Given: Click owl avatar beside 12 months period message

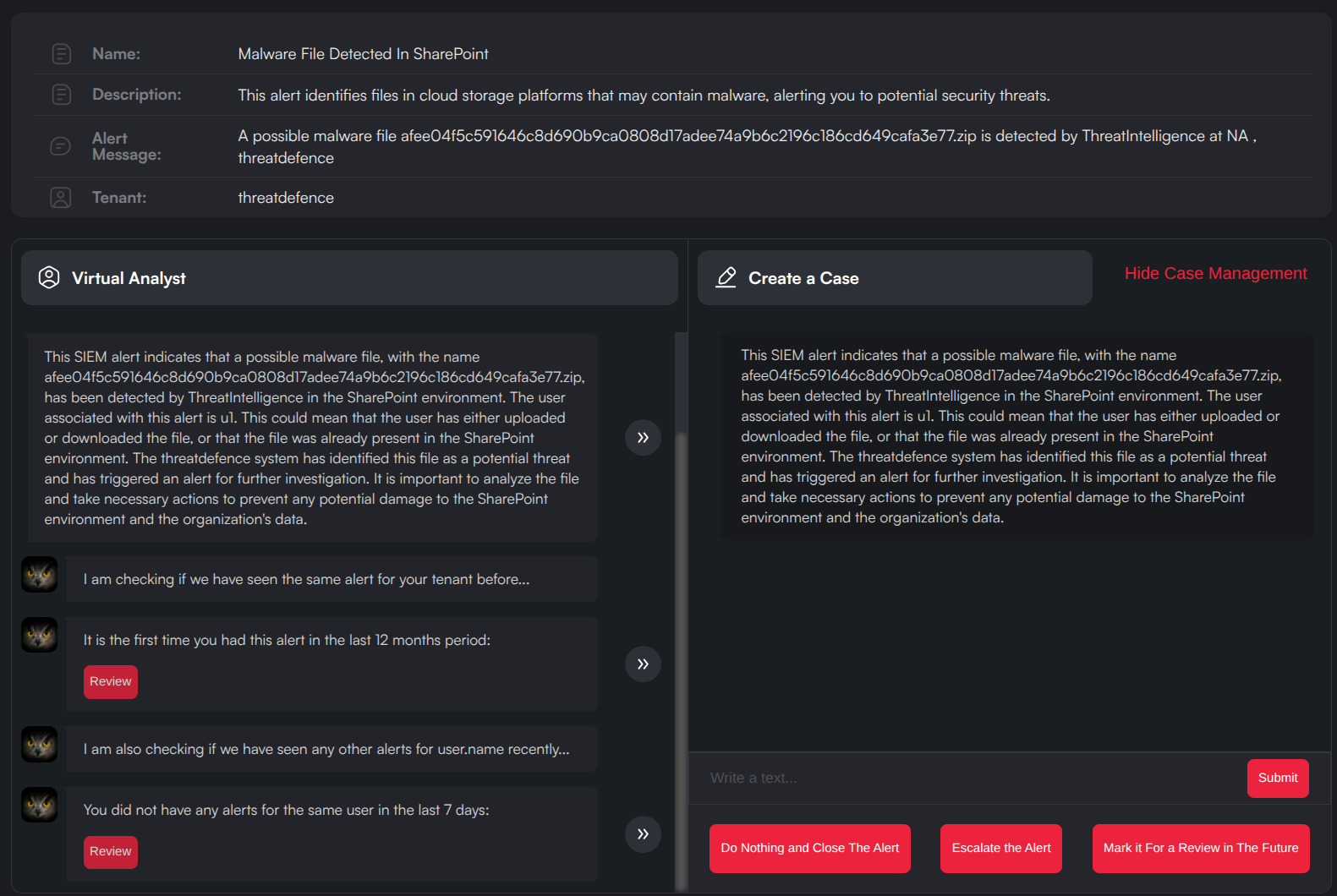Looking at the screenshot, I should click(40, 636).
